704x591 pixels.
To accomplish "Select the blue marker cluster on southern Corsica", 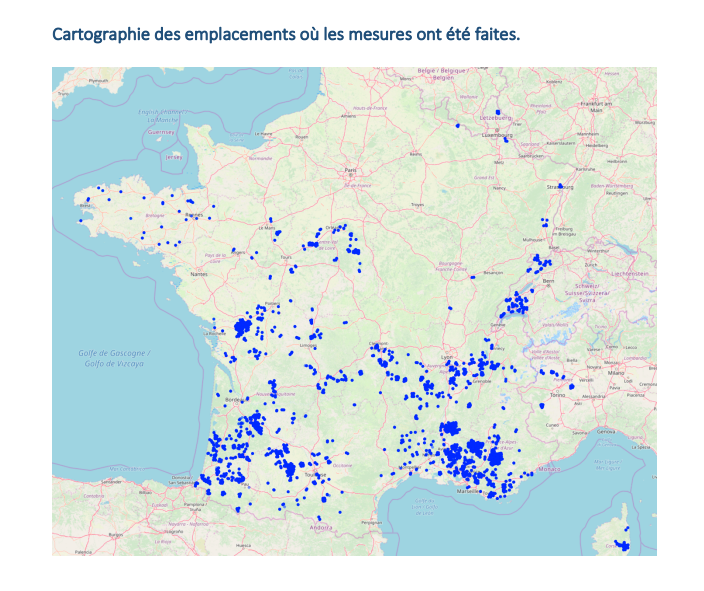I will (623, 545).
